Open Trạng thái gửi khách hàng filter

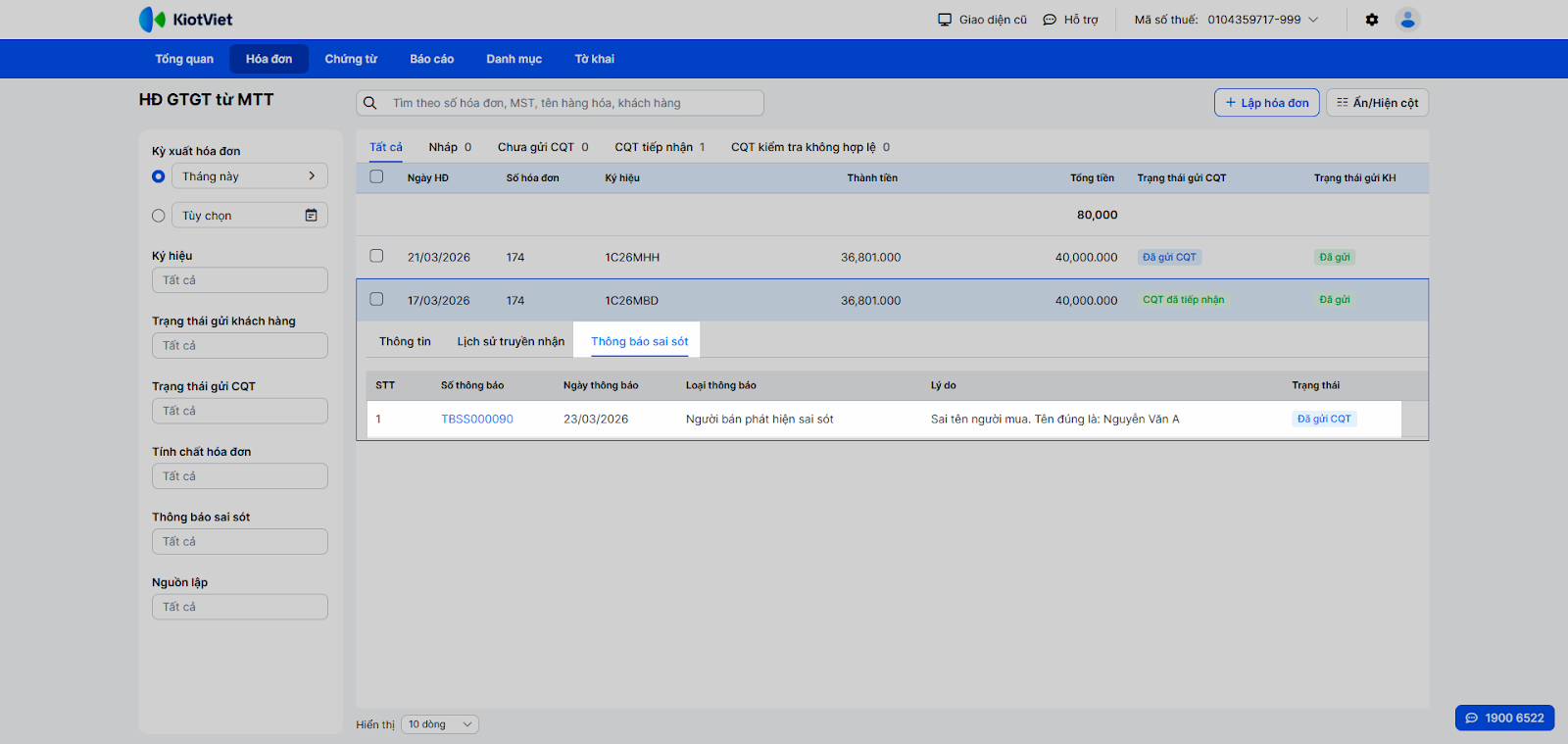click(x=240, y=346)
